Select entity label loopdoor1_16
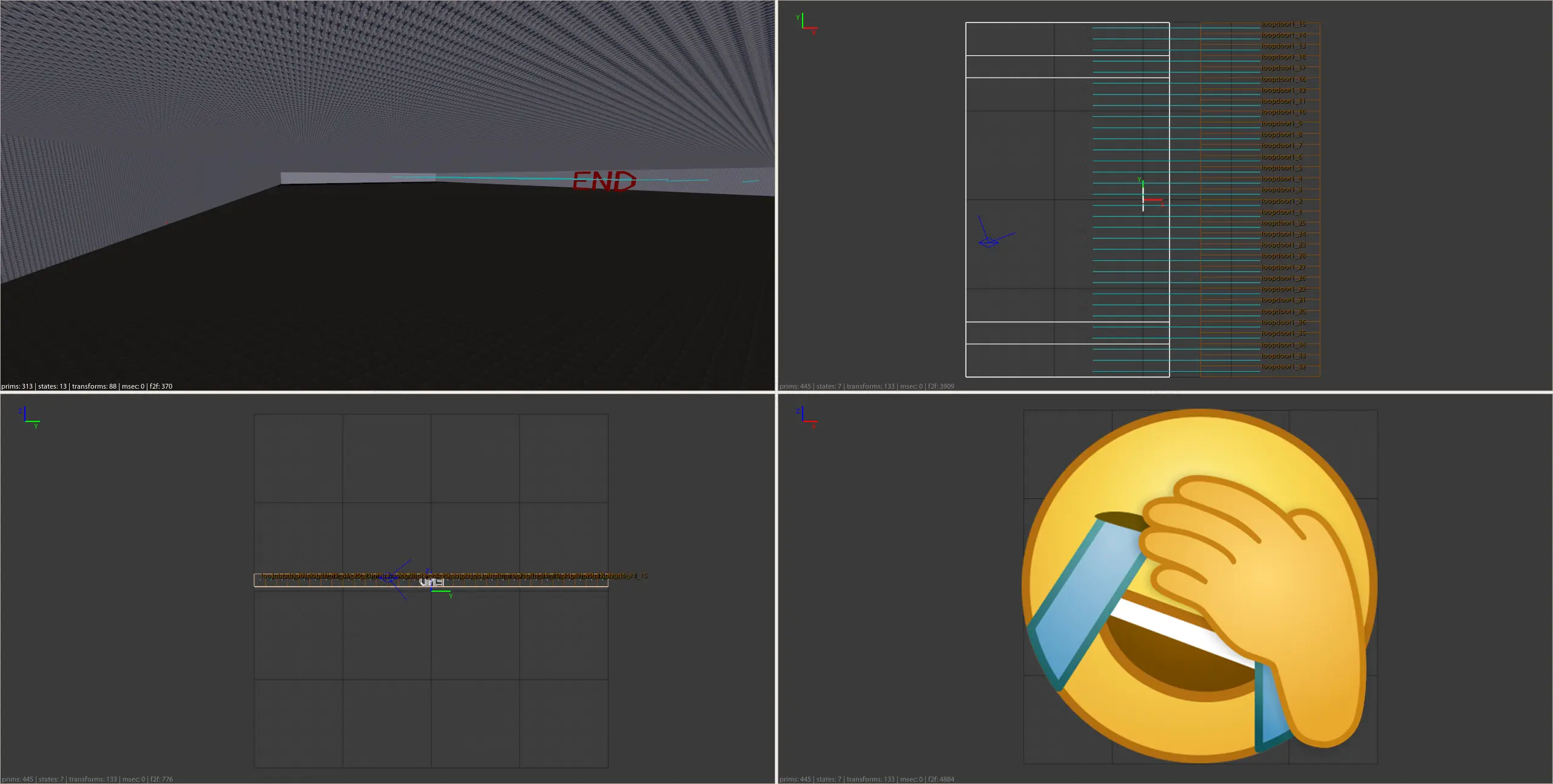The image size is (1553, 784). point(1283,79)
